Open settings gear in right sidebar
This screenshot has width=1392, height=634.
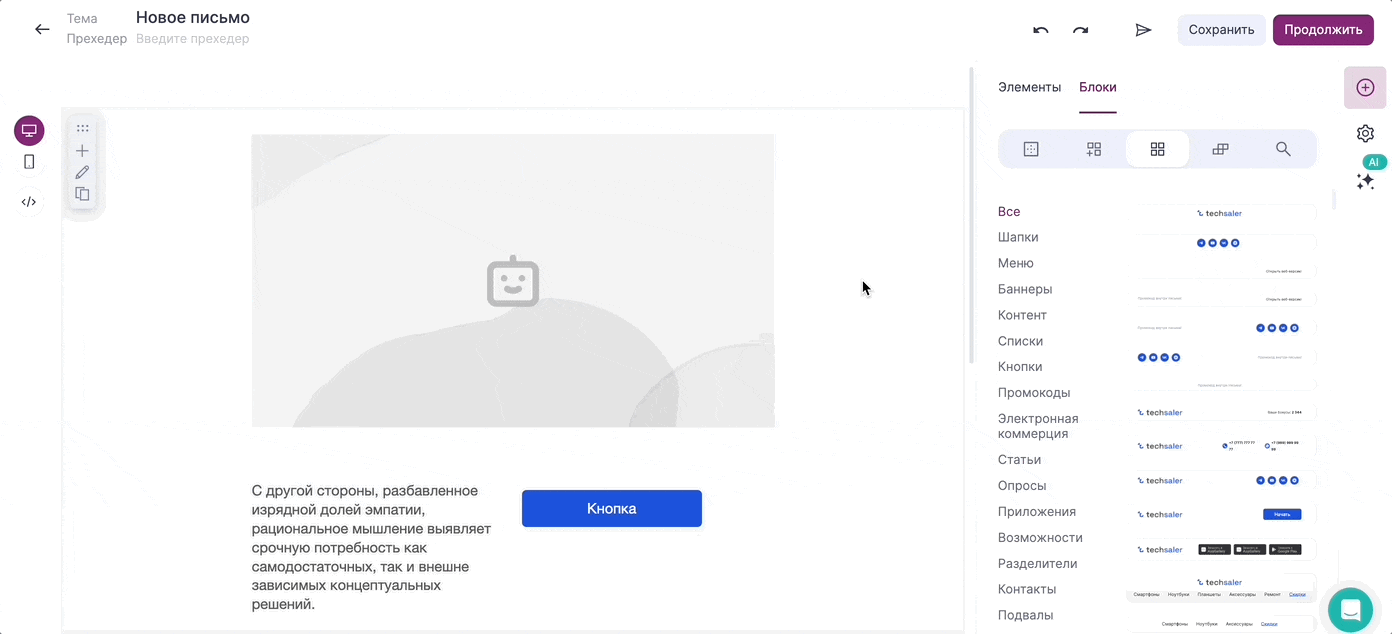click(x=1365, y=133)
